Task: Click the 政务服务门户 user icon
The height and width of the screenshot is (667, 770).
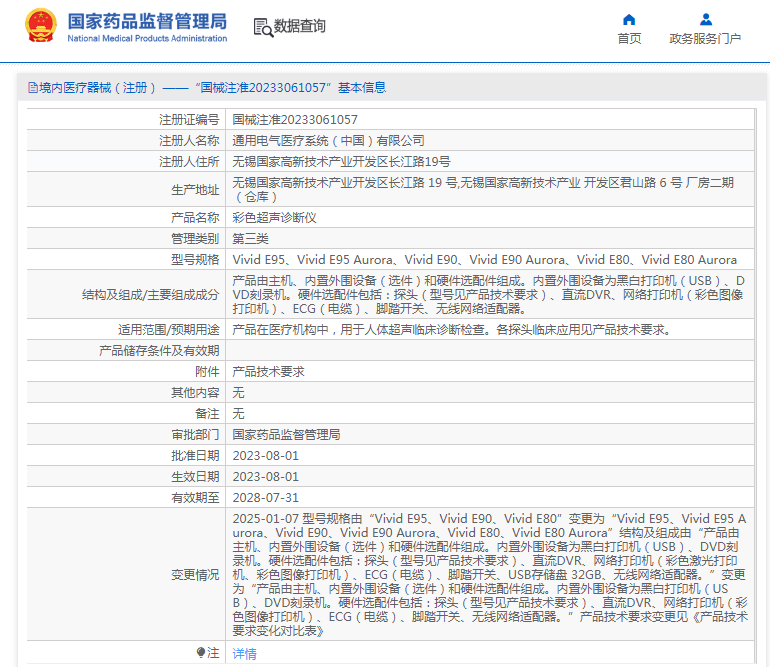Action: 706,20
